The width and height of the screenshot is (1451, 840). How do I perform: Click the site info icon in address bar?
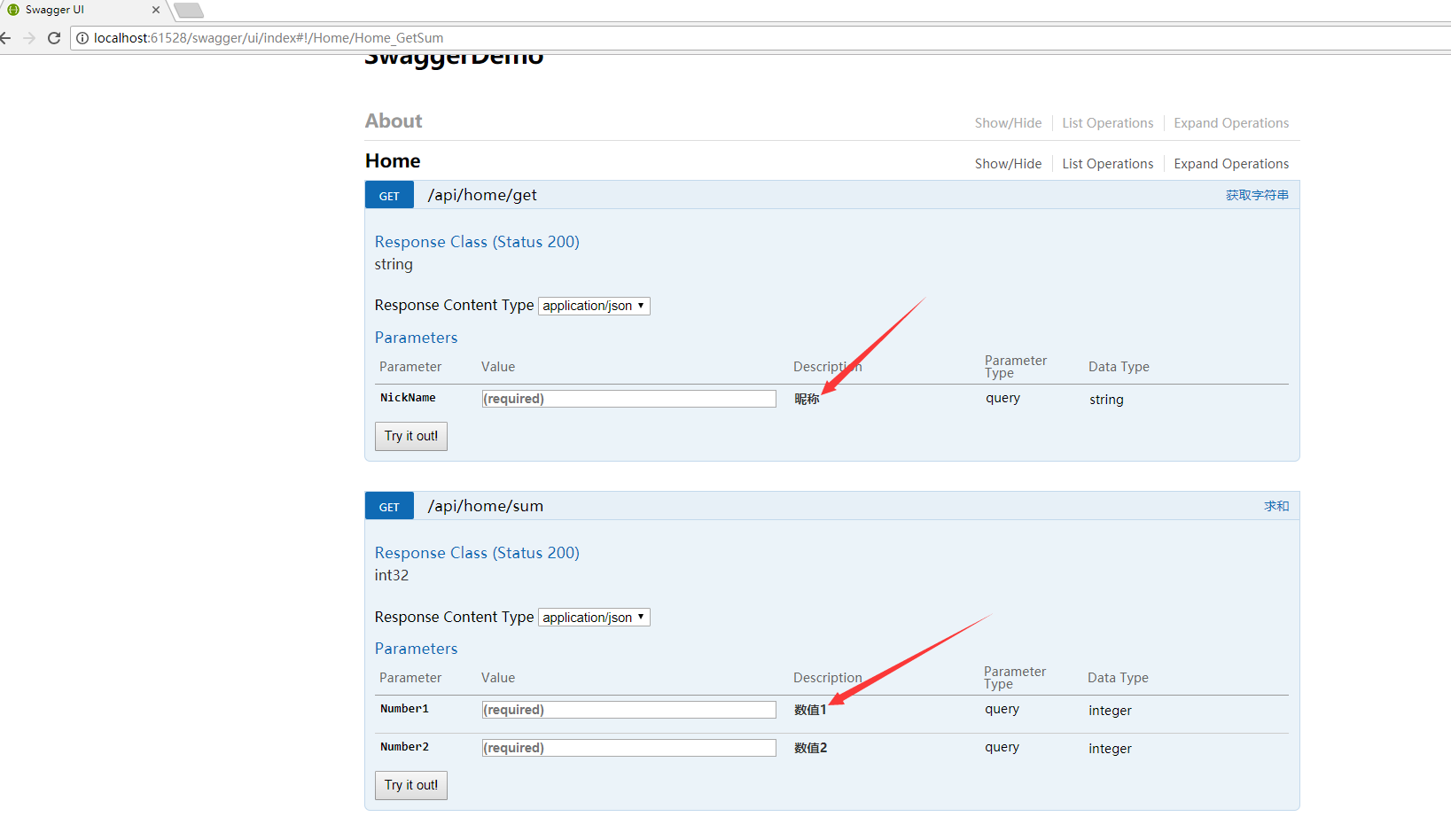coord(82,38)
